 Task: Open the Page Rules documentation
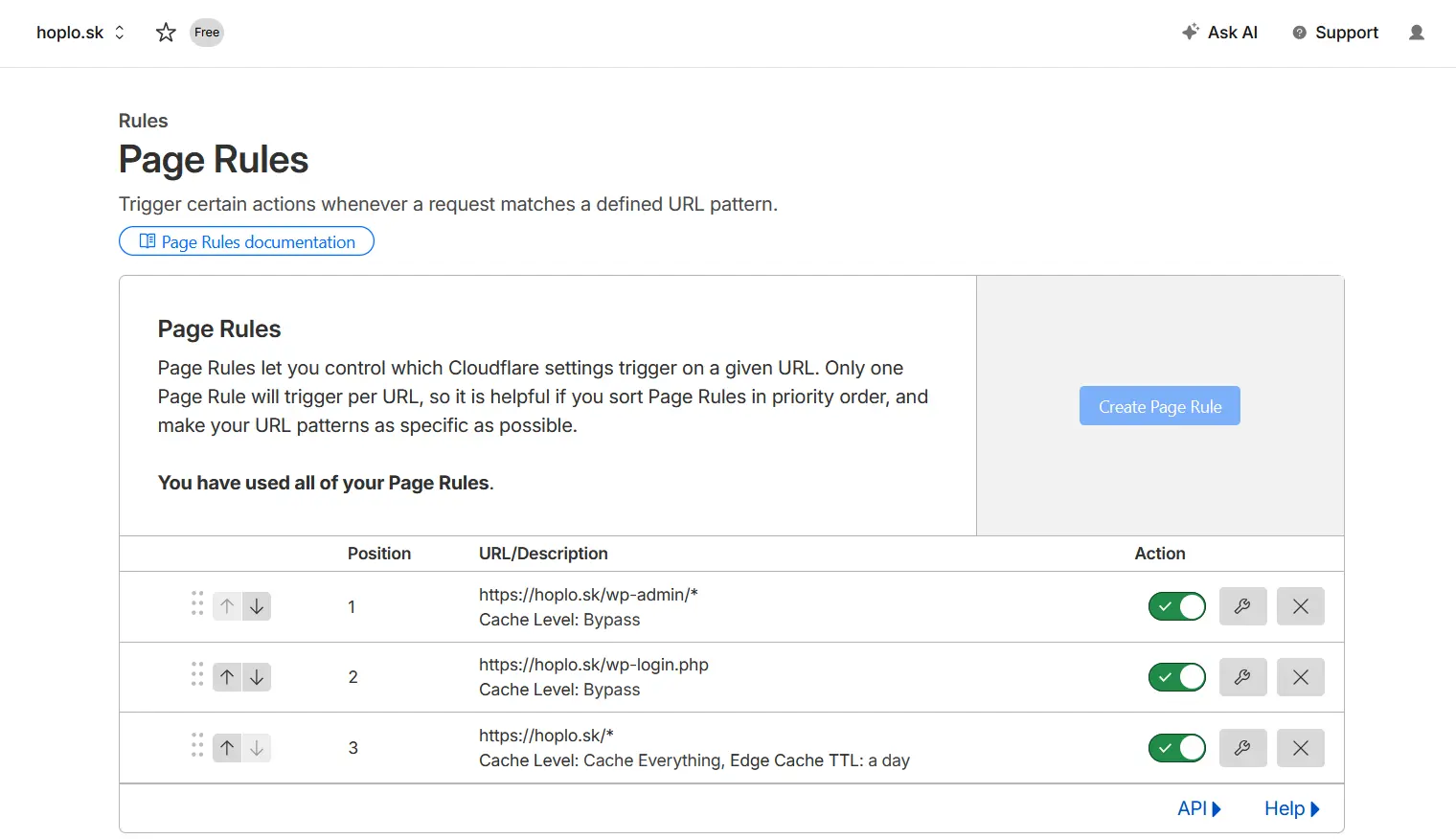(245, 241)
